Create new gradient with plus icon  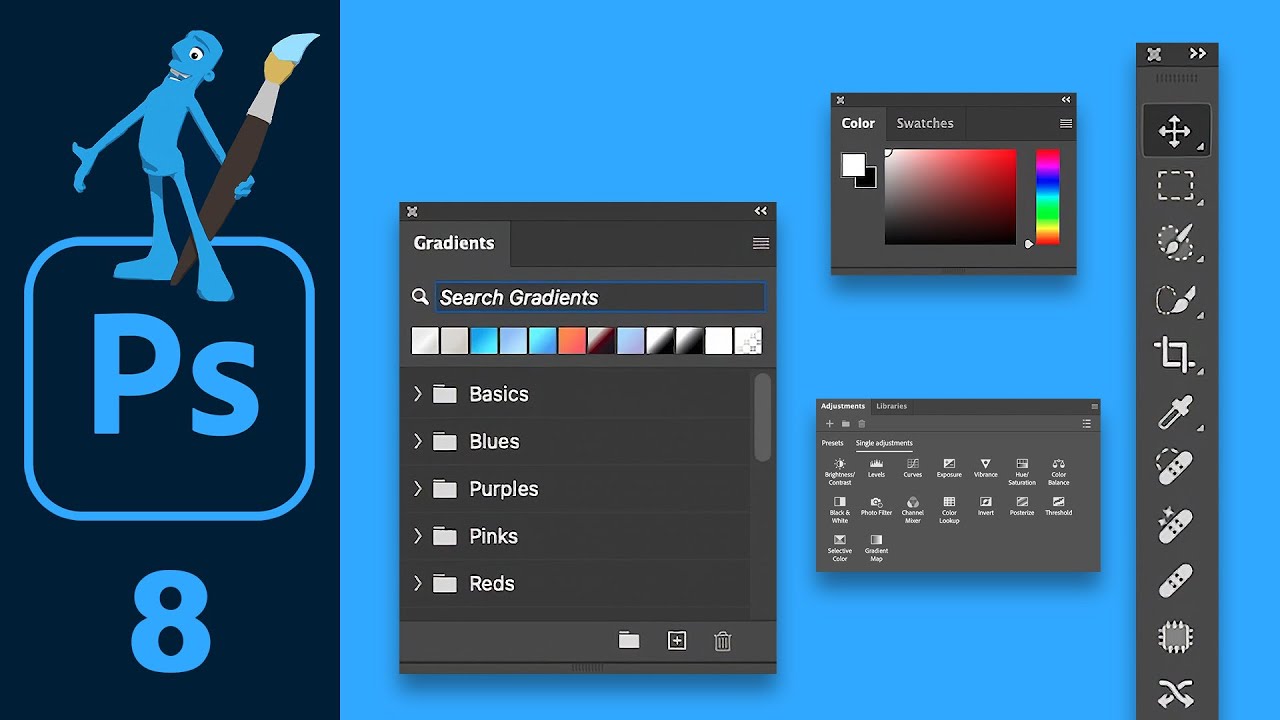(x=677, y=641)
